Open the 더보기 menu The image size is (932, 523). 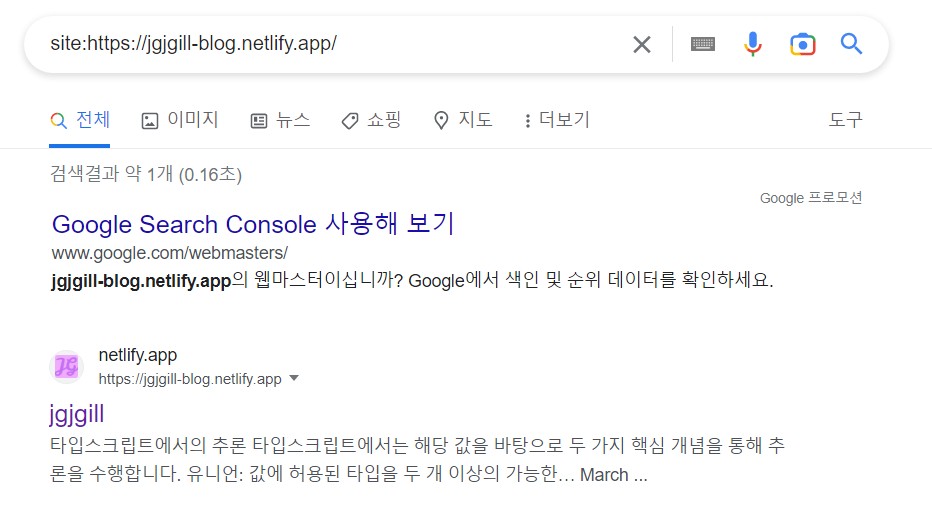point(556,120)
